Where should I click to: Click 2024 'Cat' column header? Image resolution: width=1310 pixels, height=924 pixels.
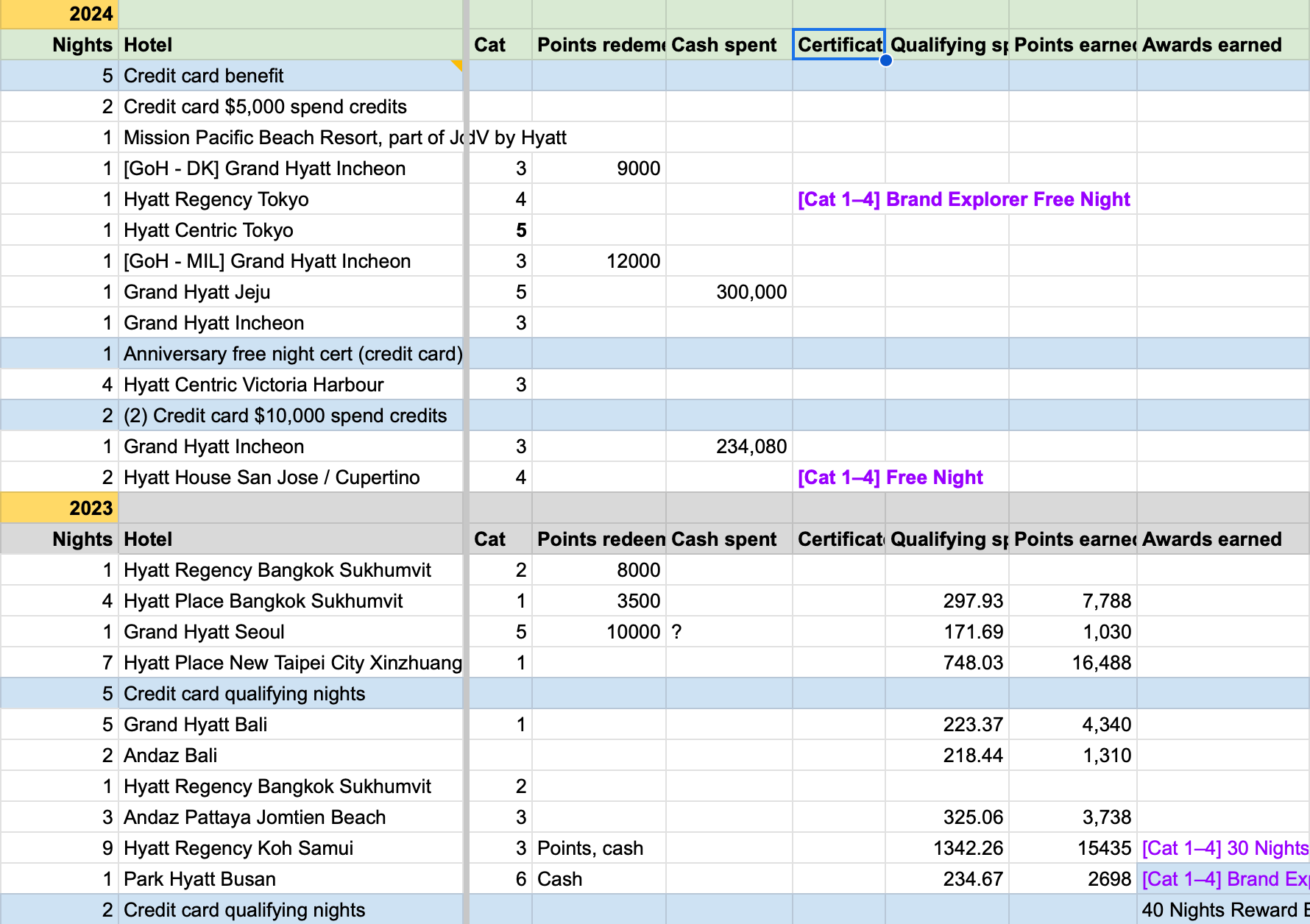click(500, 45)
